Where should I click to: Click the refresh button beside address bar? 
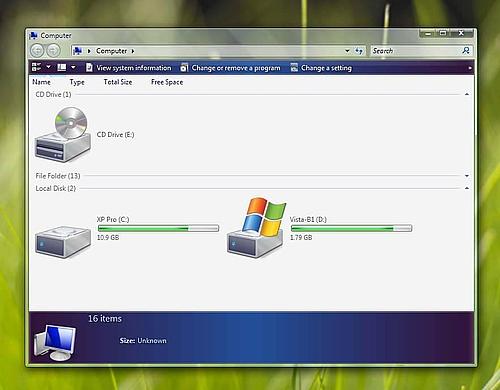click(x=359, y=51)
